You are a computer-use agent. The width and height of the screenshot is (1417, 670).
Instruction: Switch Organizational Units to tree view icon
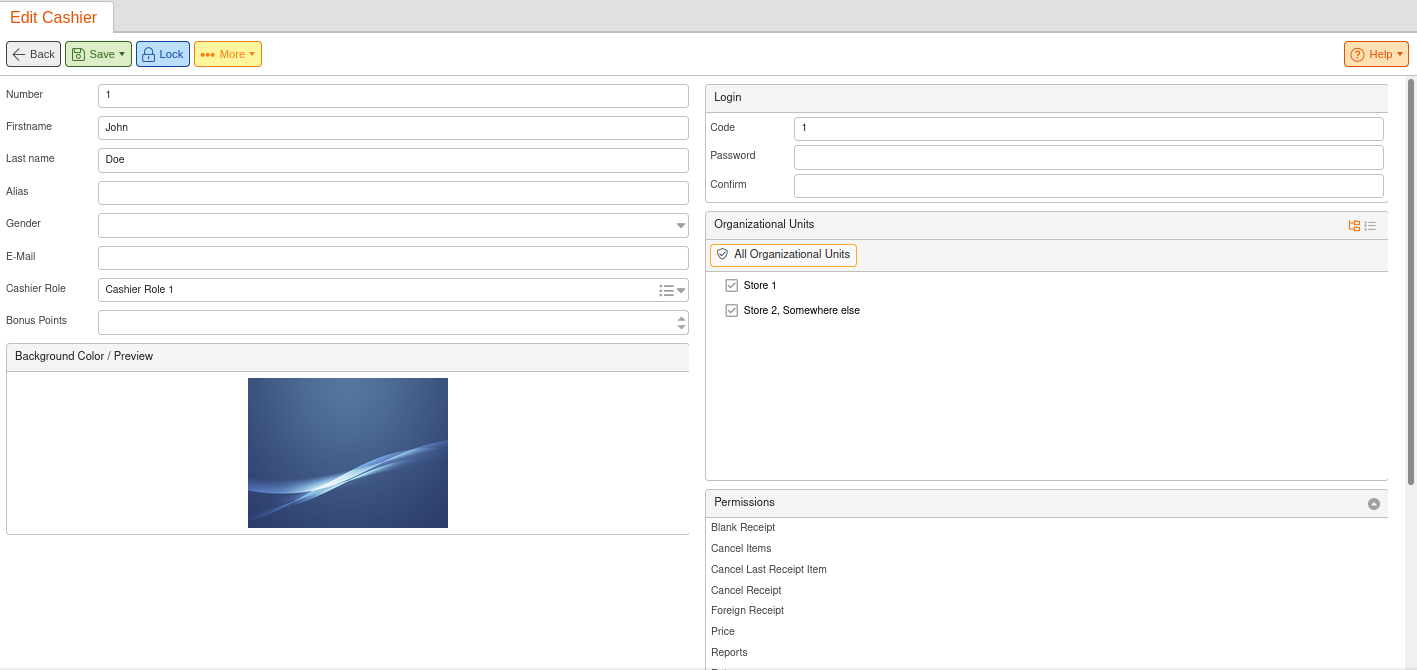click(1354, 226)
